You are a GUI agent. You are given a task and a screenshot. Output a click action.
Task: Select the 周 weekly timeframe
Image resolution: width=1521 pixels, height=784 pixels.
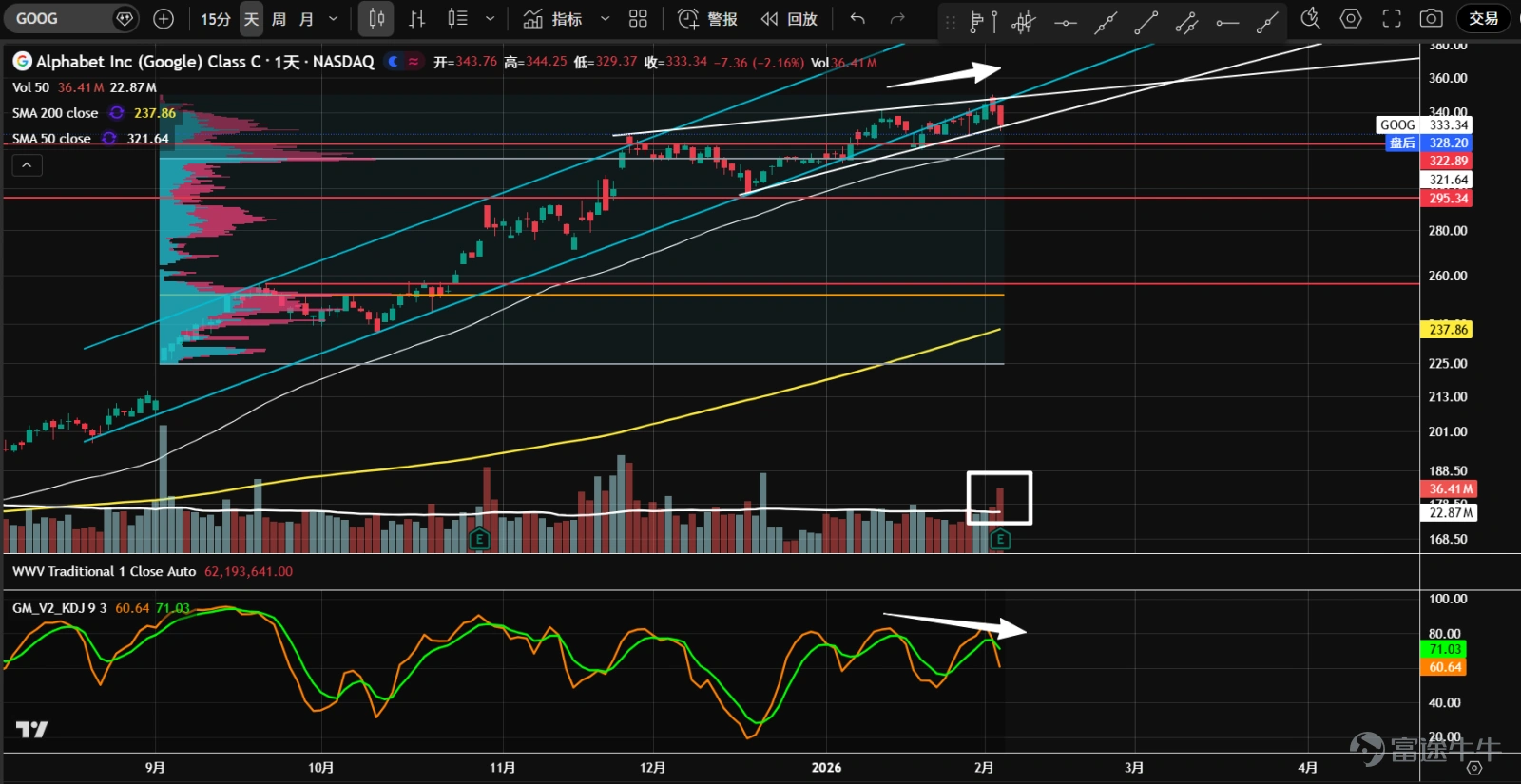coord(279,18)
